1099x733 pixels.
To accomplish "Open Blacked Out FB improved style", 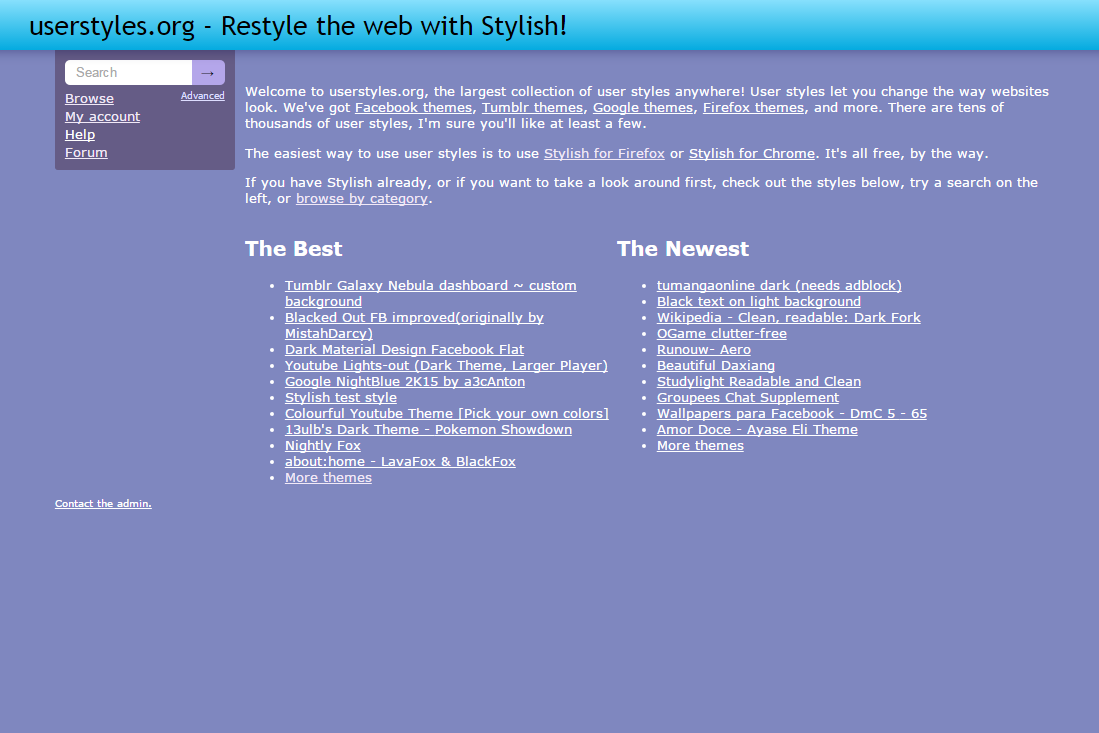I will pyautogui.click(x=414, y=325).
